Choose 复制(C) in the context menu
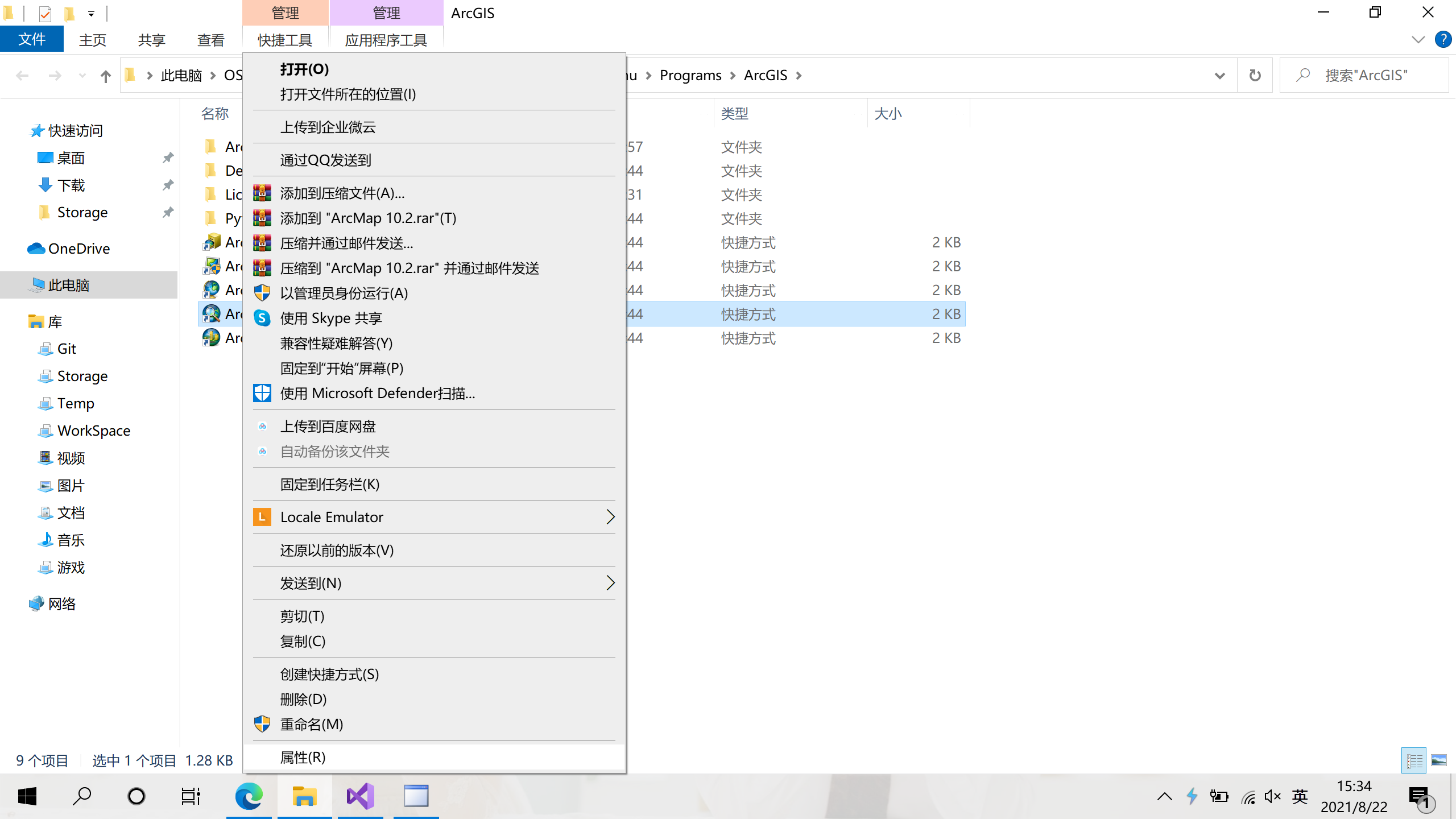 point(435,642)
